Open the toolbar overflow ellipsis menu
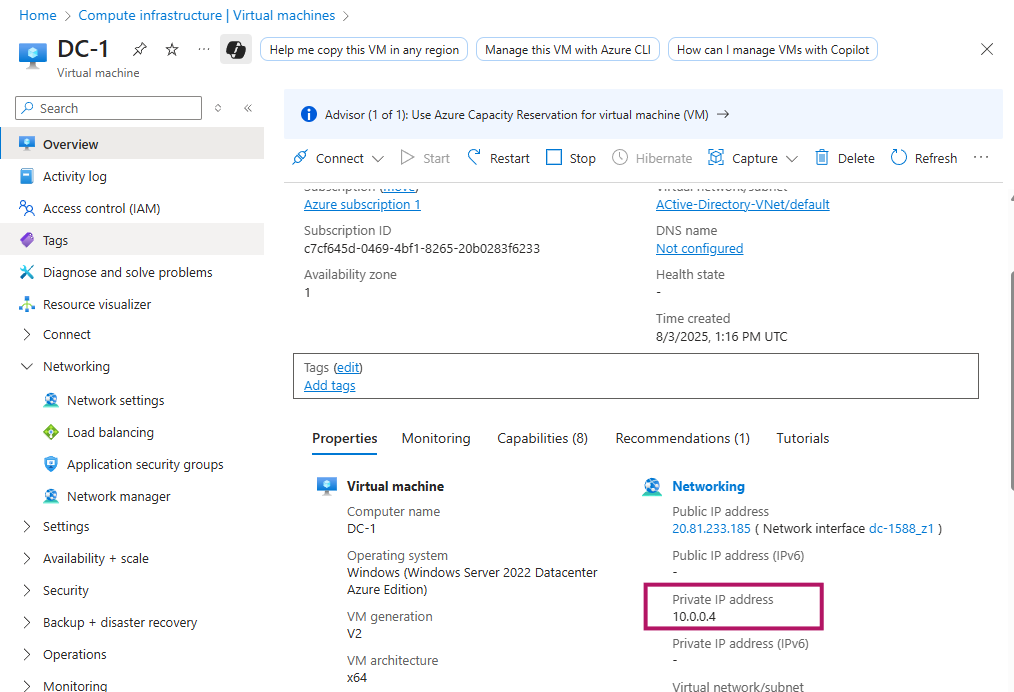The width and height of the screenshot is (1014, 692). [x=980, y=157]
